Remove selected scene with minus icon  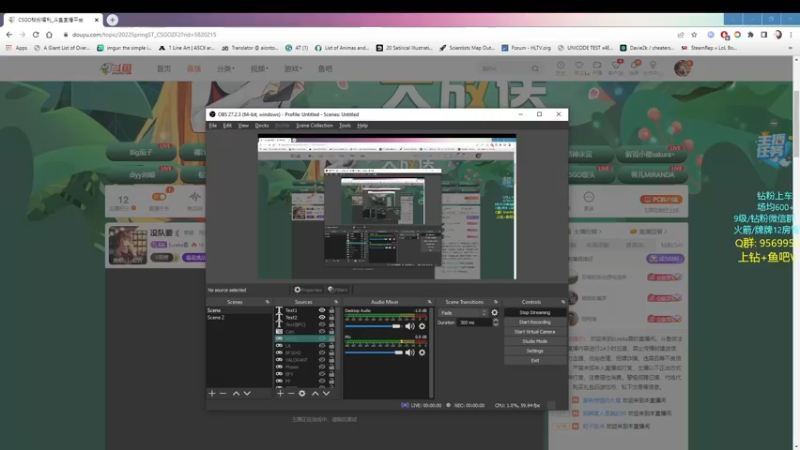(x=223, y=393)
